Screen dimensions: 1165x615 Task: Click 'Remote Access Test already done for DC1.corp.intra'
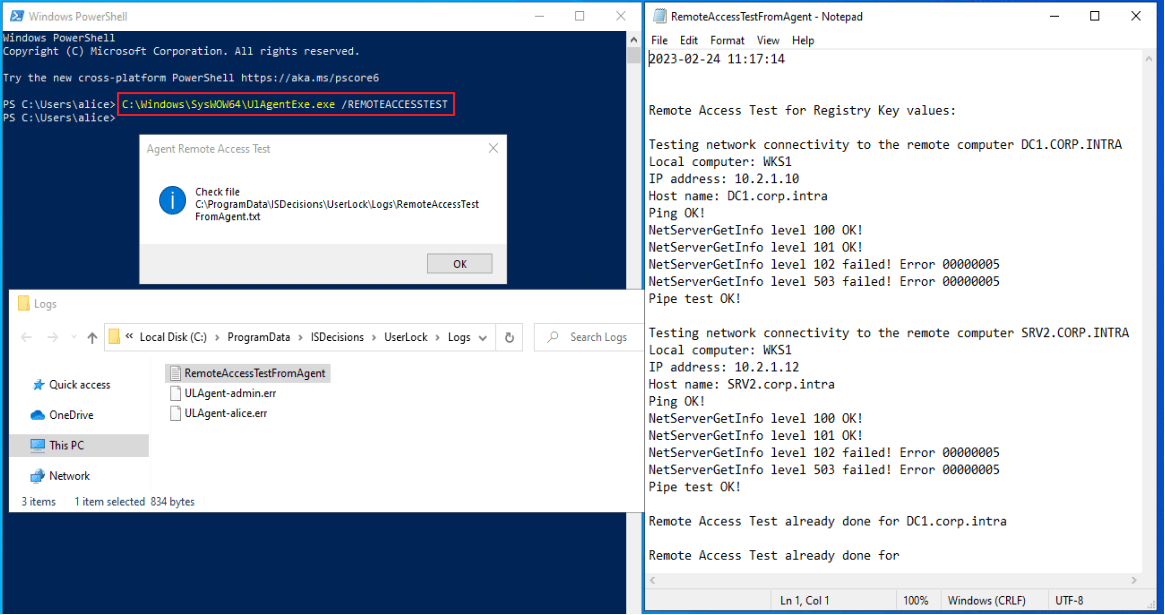click(x=828, y=521)
